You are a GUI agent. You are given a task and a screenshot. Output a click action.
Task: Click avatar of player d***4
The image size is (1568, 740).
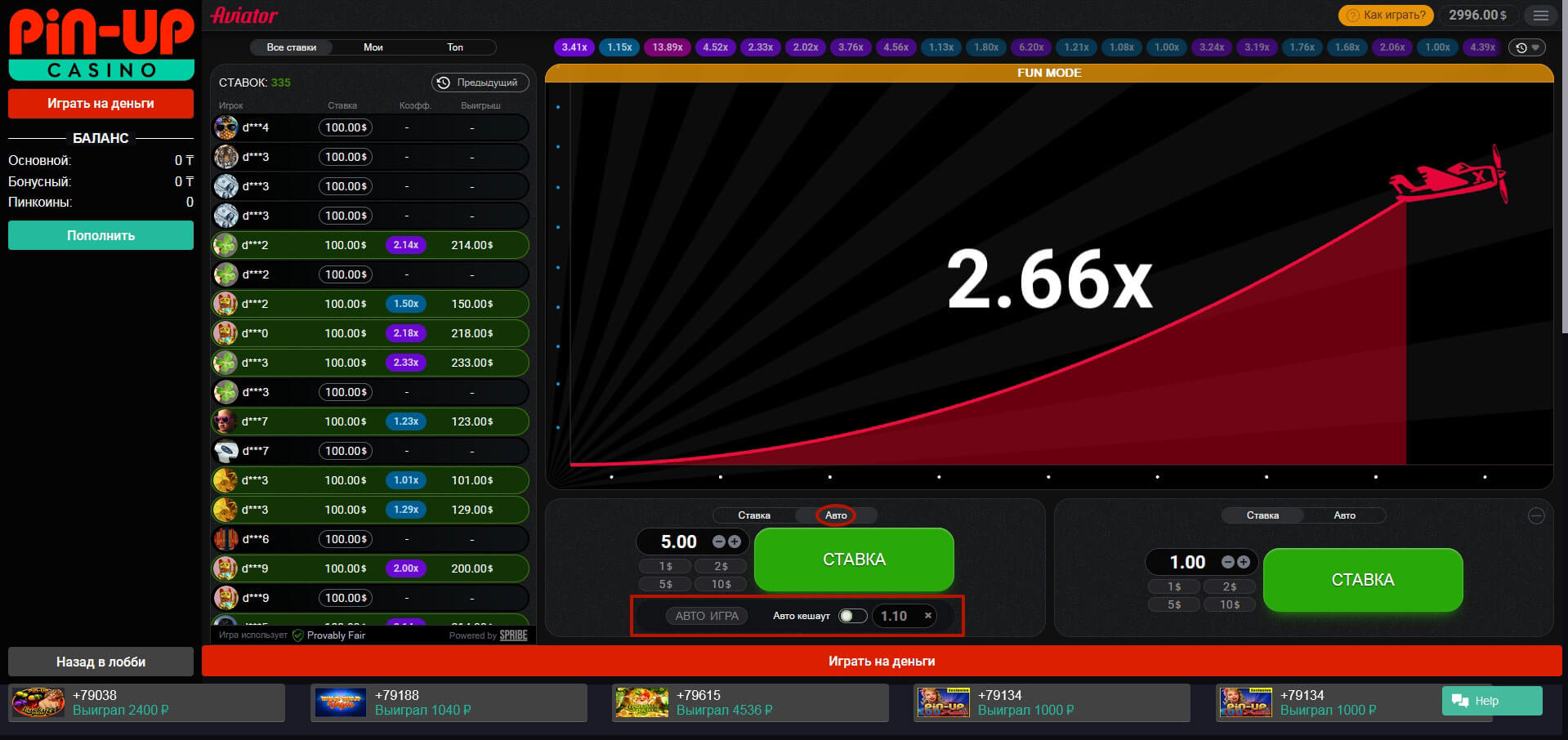coord(226,127)
